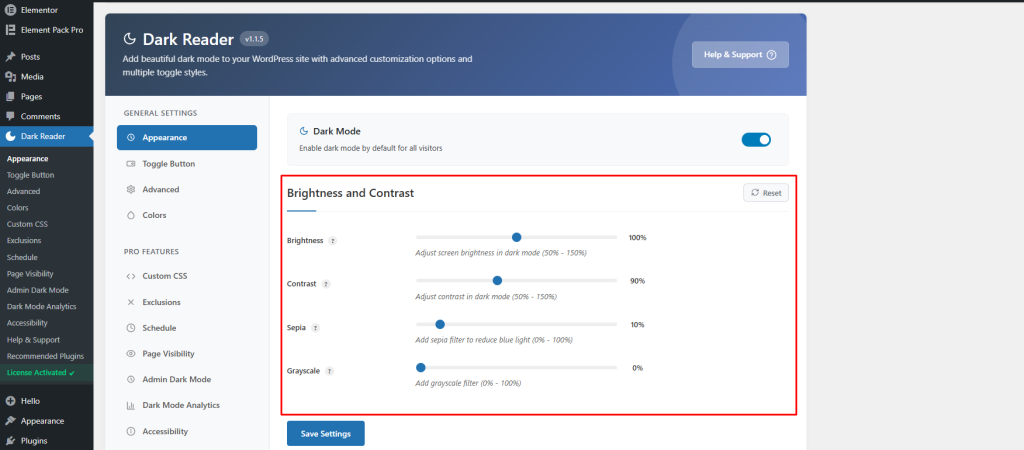Open the Custom CSS pro tab
1024x450 pixels.
point(187,276)
